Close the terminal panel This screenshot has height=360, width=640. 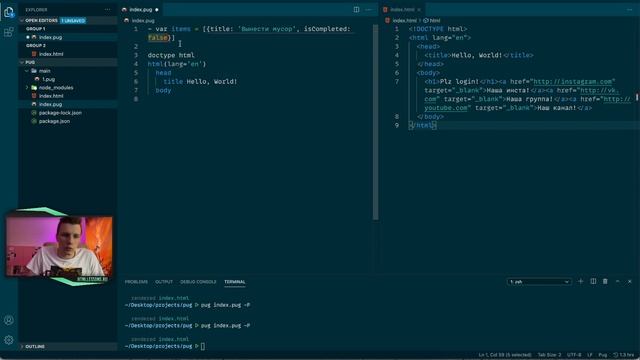(630, 281)
